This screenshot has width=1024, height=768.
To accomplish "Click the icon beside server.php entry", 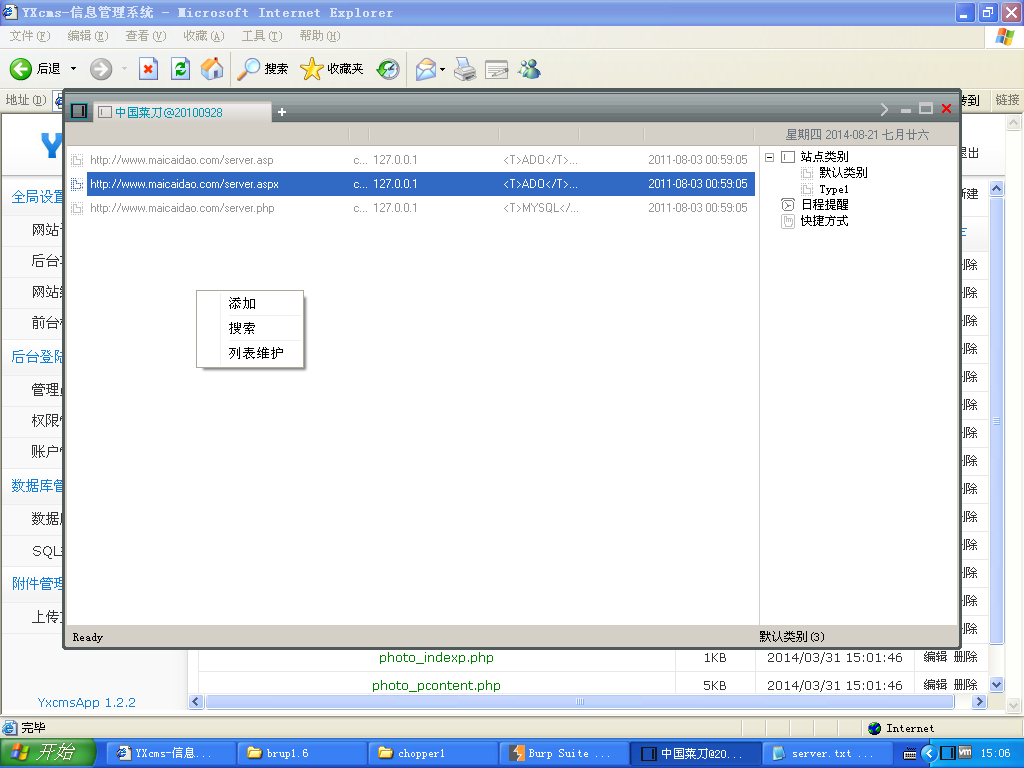I will point(77,208).
